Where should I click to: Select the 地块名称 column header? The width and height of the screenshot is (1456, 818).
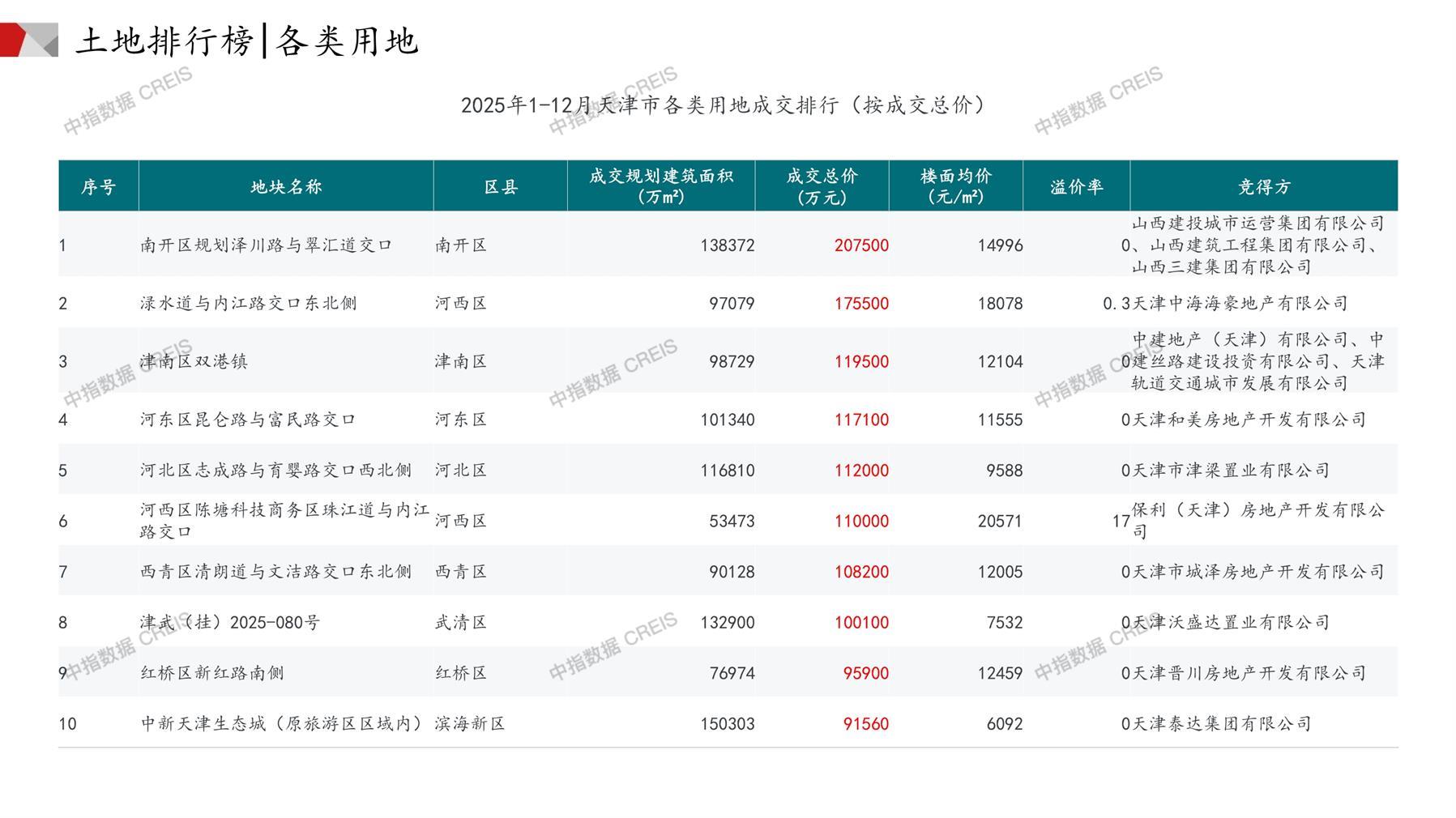286,187
